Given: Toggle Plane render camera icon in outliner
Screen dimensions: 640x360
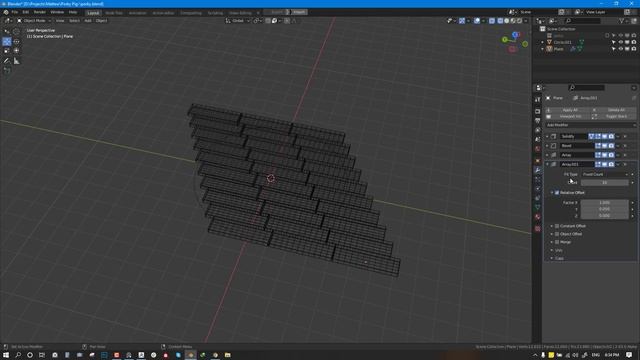Looking at the screenshot, I should coord(633,49).
